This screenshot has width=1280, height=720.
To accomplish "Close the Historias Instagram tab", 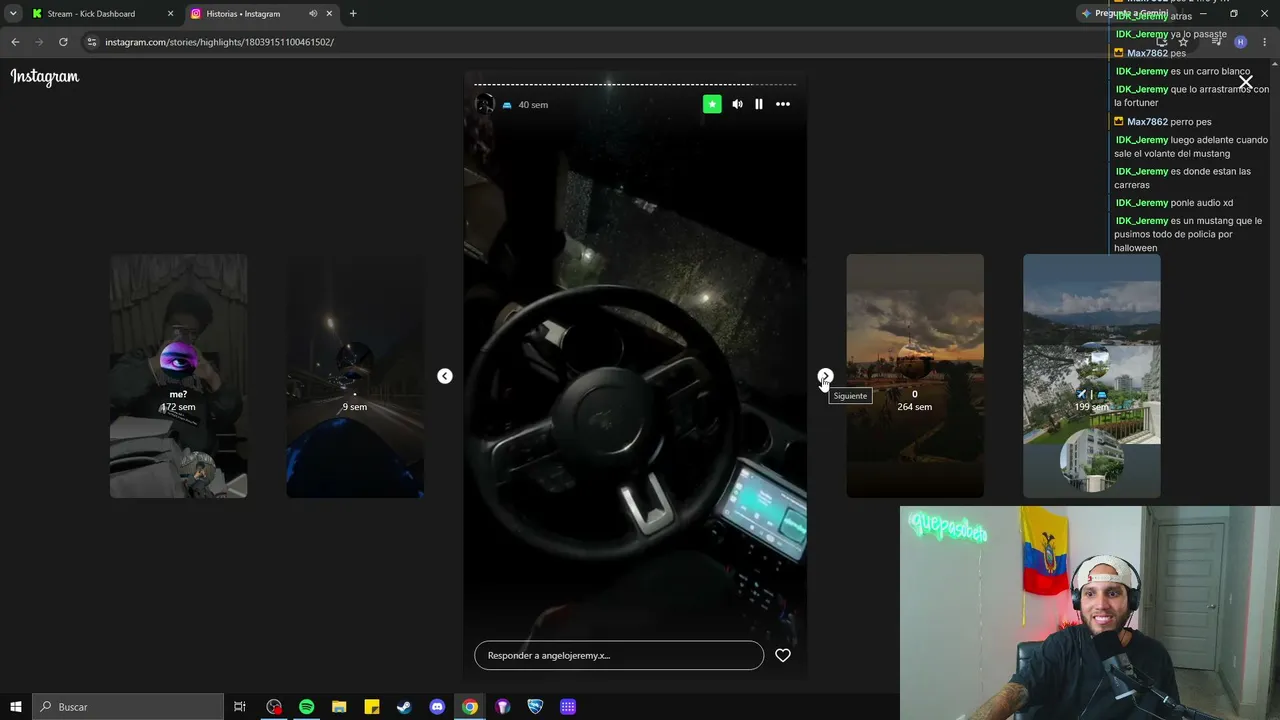I will (x=329, y=14).
